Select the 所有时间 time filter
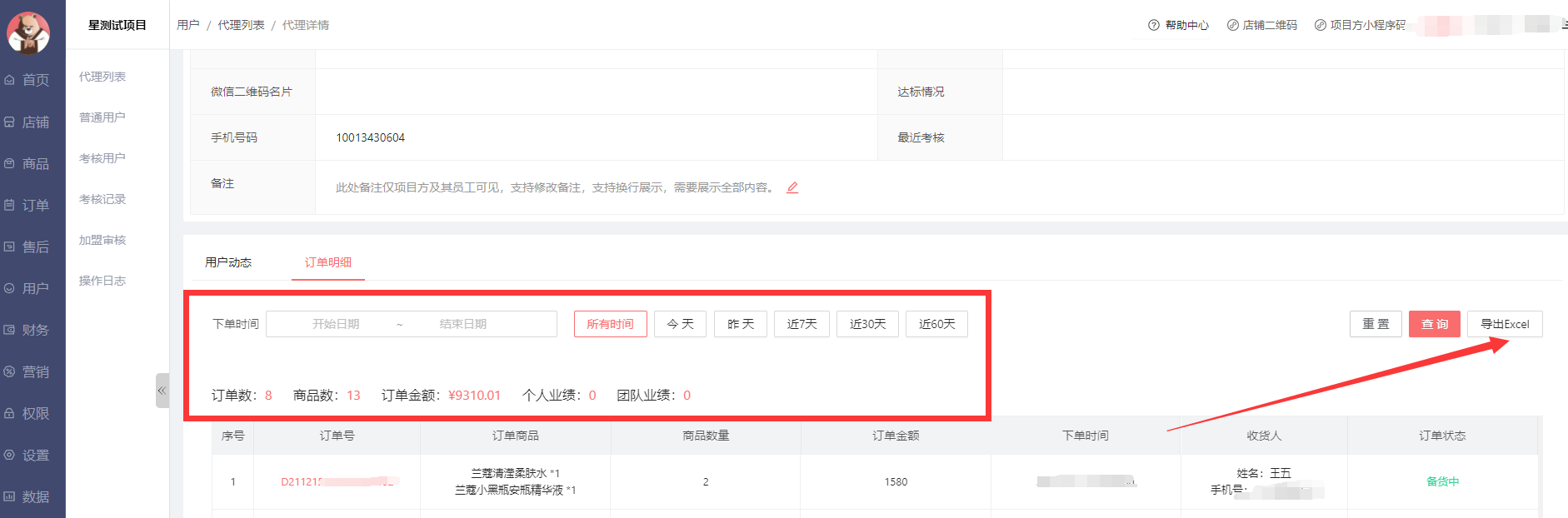The width and height of the screenshot is (1568, 518). [610, 324]
